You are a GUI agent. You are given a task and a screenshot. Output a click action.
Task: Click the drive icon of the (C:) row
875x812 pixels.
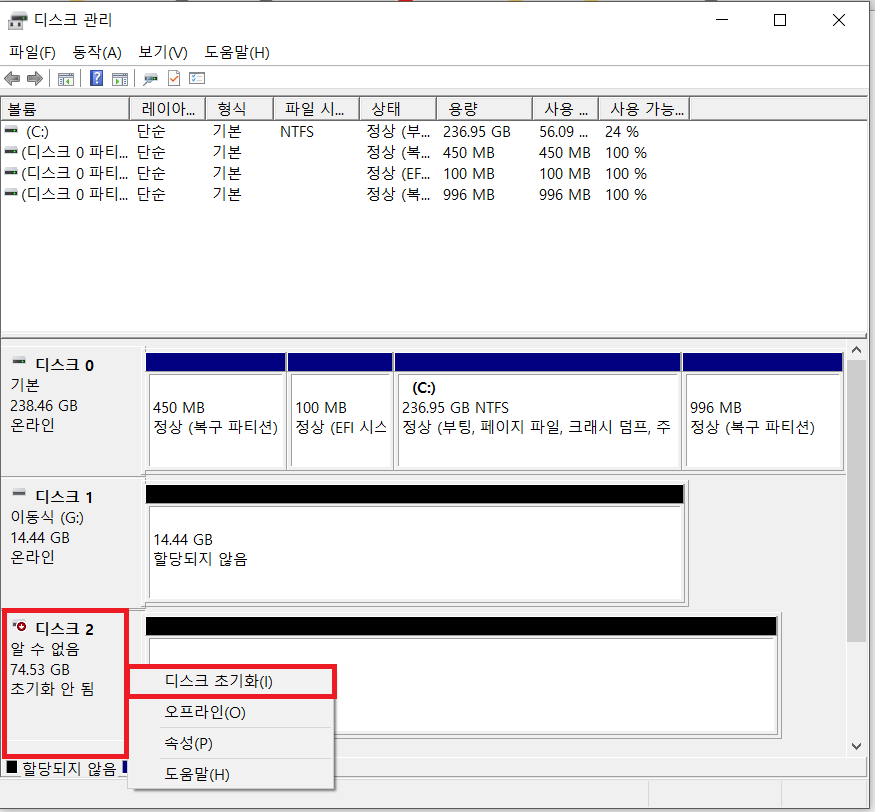click(11, 131)
